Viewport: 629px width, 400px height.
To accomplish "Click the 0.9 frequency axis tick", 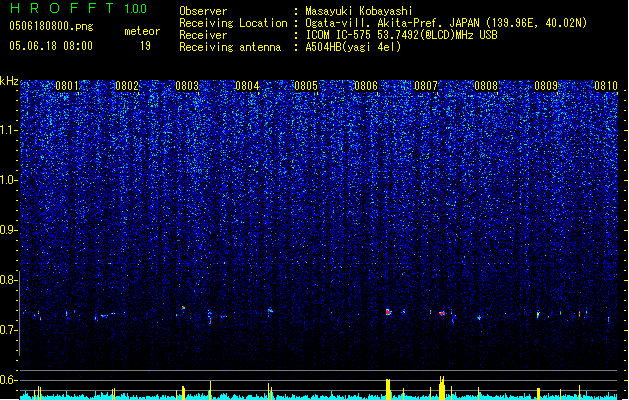I will coord(9,230).
